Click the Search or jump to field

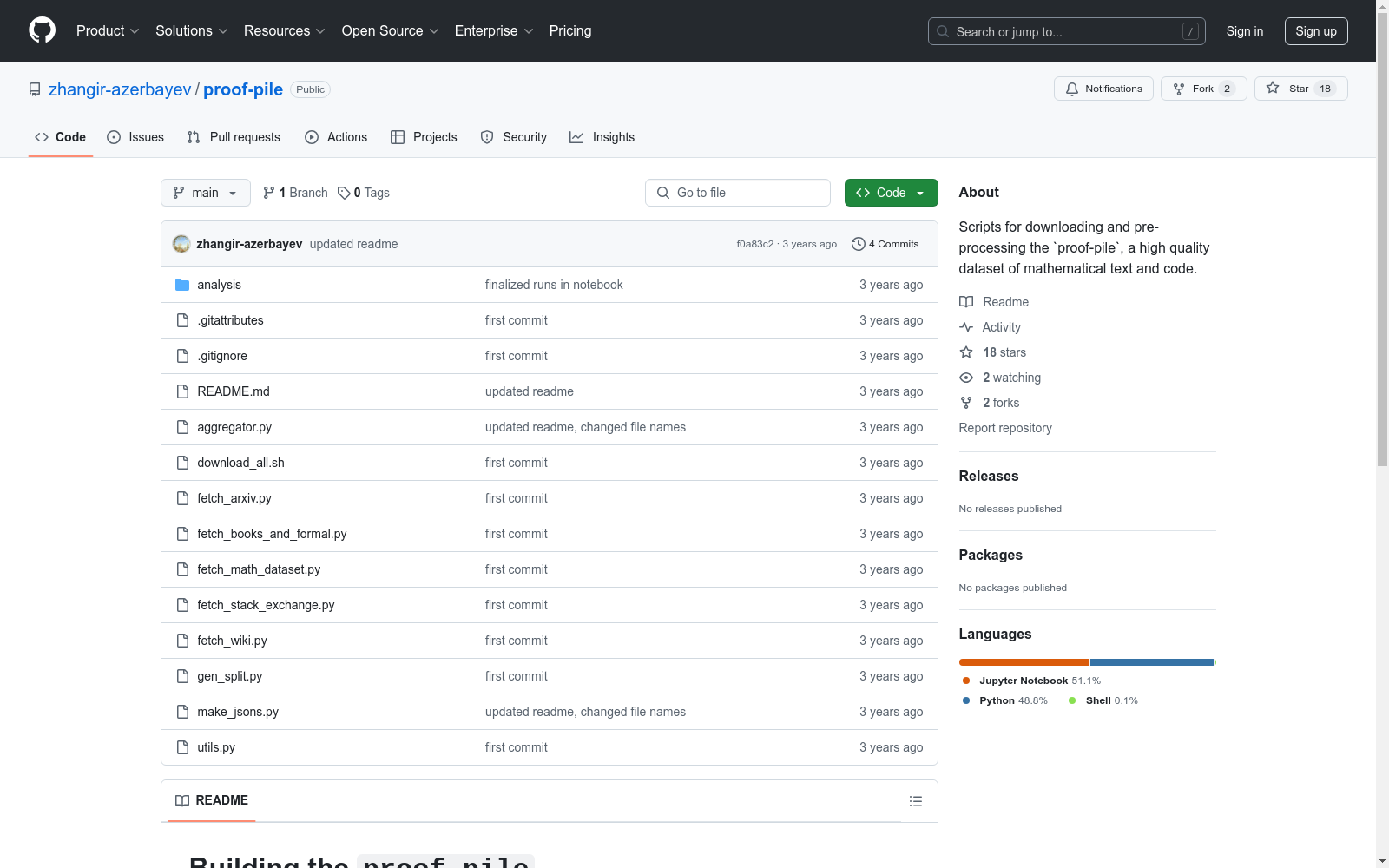point(1067,31)
